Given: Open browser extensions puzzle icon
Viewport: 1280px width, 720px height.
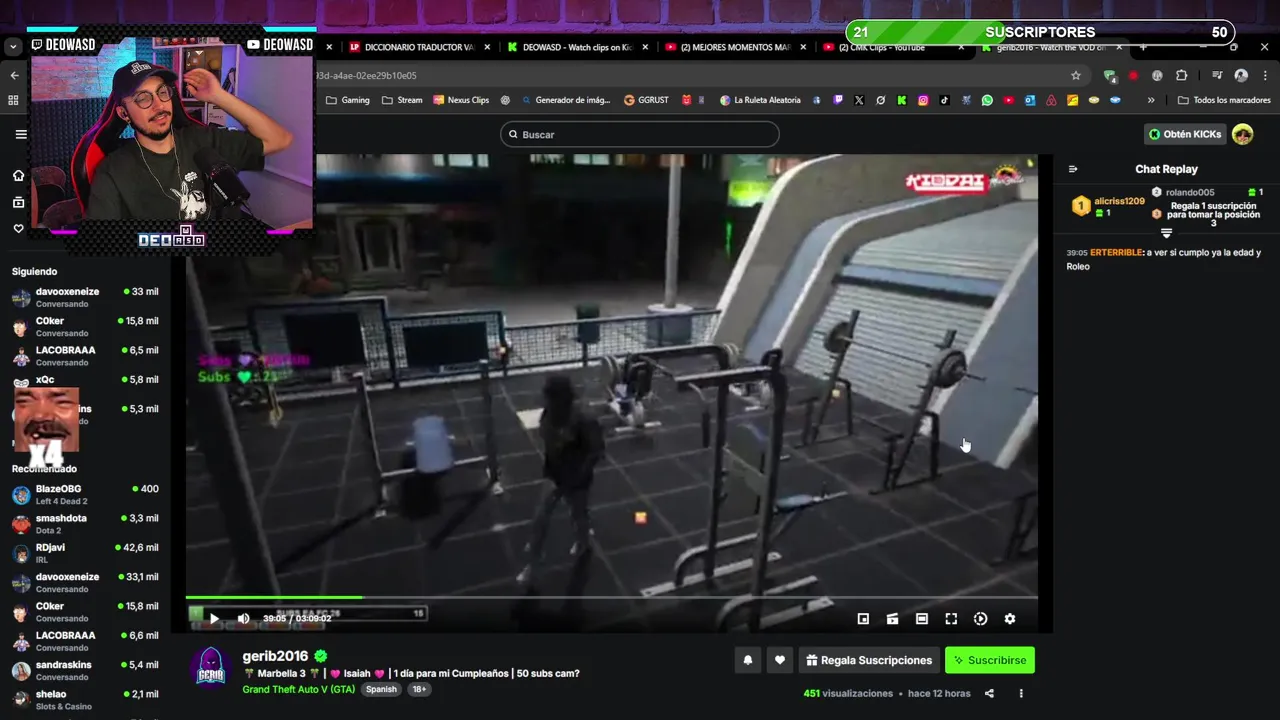Looking at the screenshot, I should pos(1181,75).
